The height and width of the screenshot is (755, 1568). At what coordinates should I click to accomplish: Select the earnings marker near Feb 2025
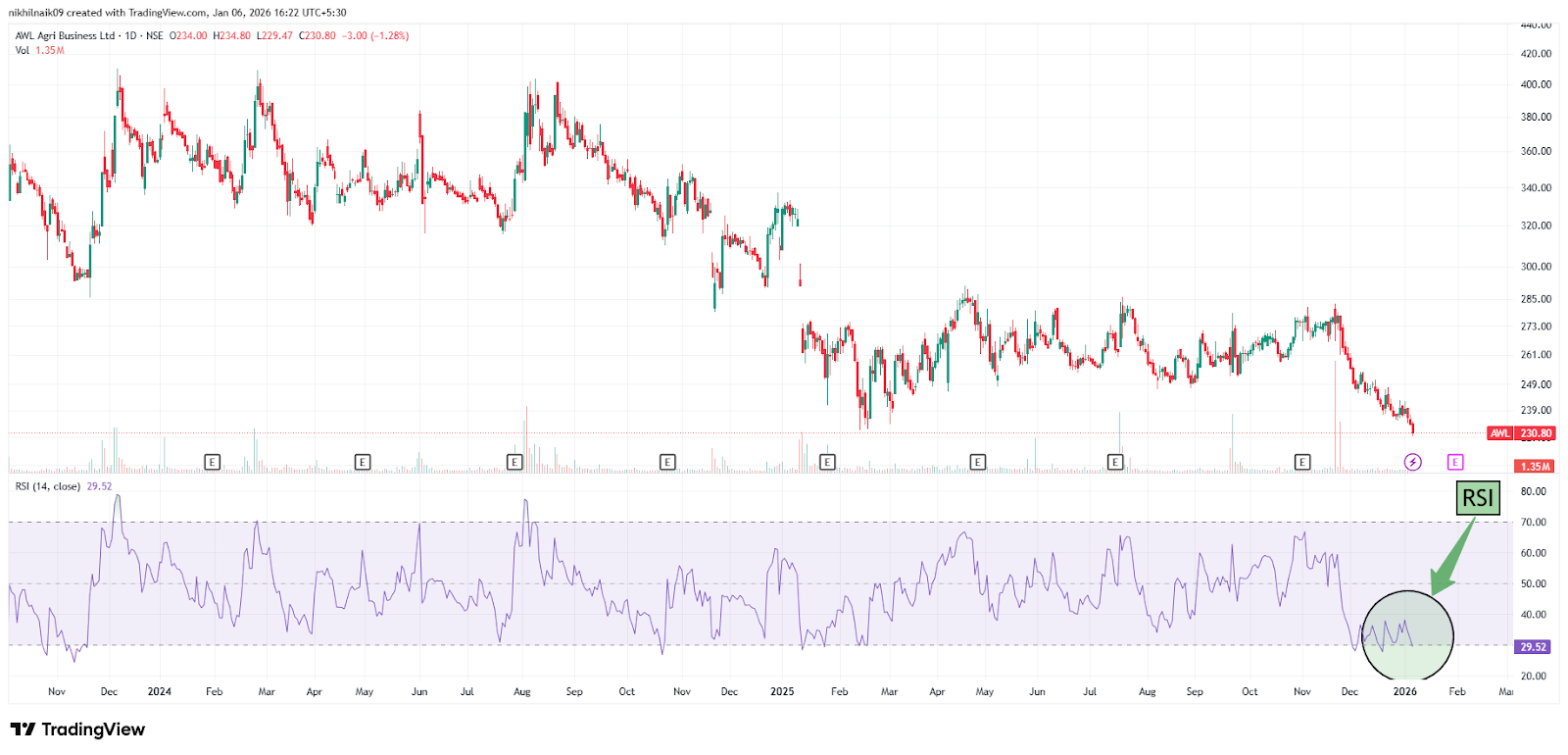point(827,462)
